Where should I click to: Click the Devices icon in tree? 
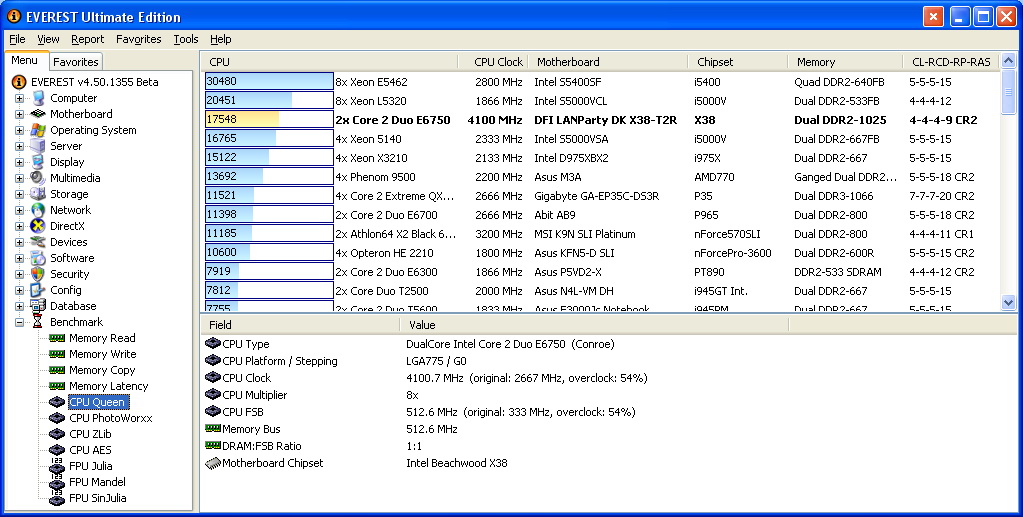coord(38,242)
